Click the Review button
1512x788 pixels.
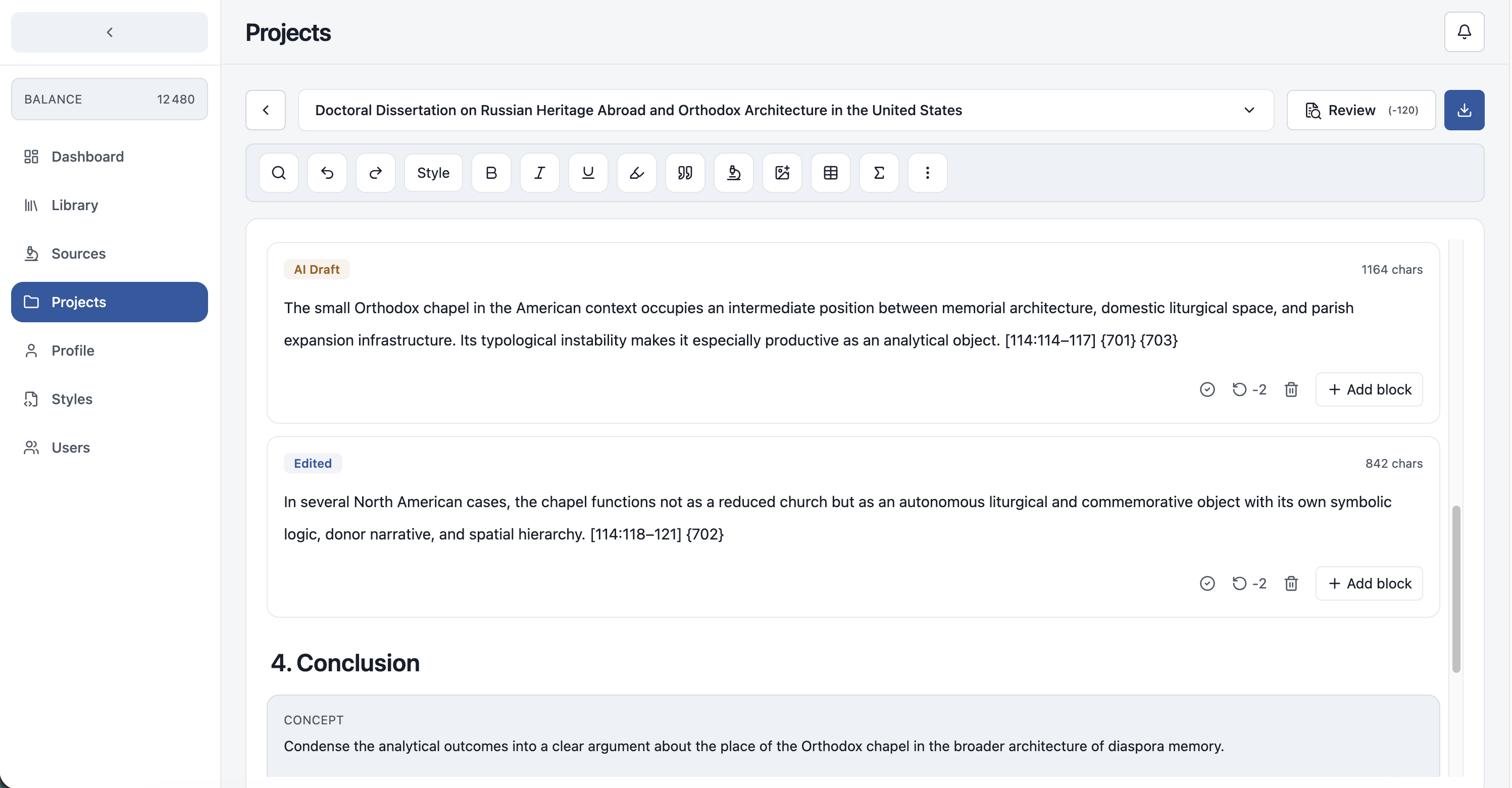1361,110
